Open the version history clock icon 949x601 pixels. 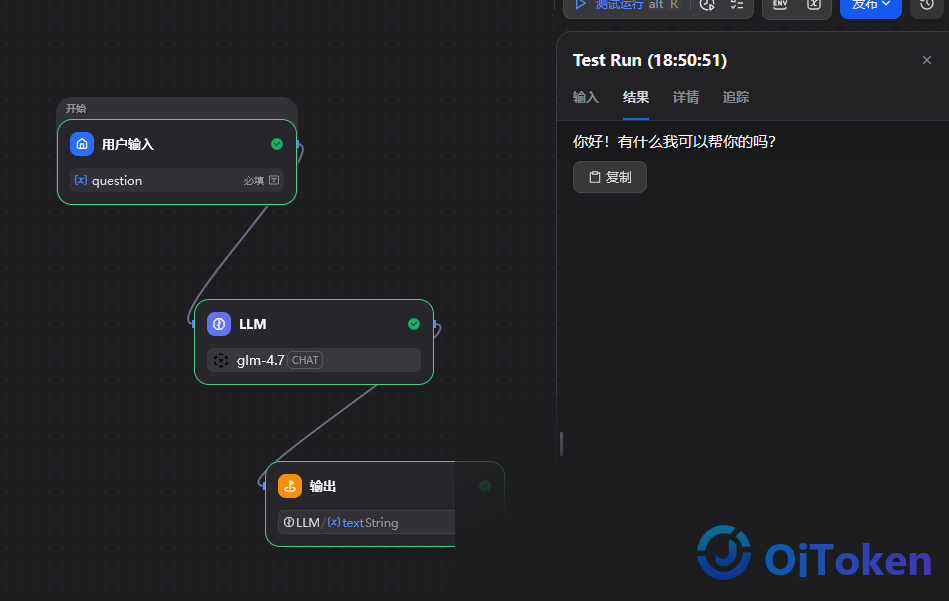click(927, 5)
